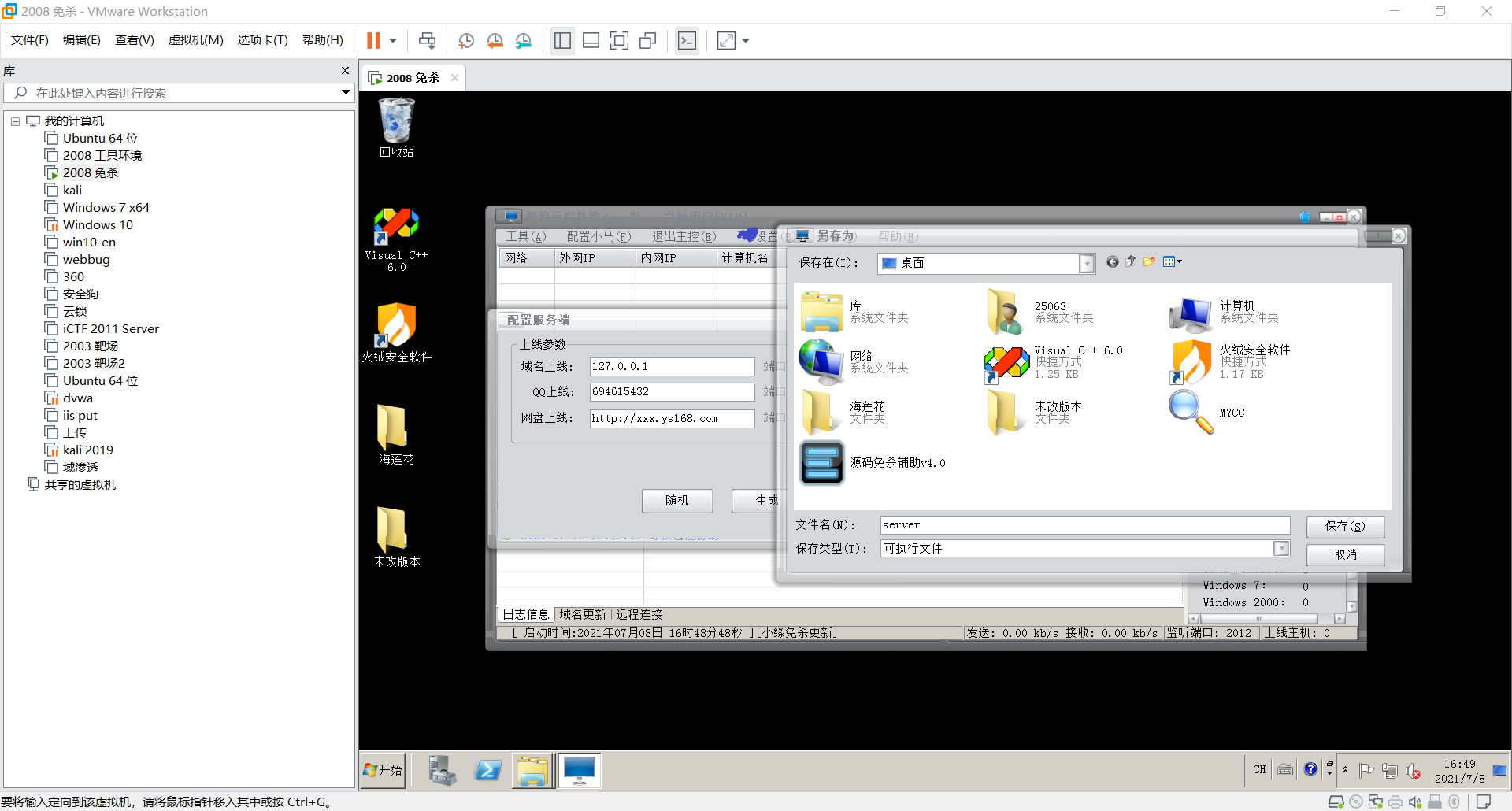
Task: Select 源码免杀辅助v4.0 in save dialog
Action: [873, 463]
